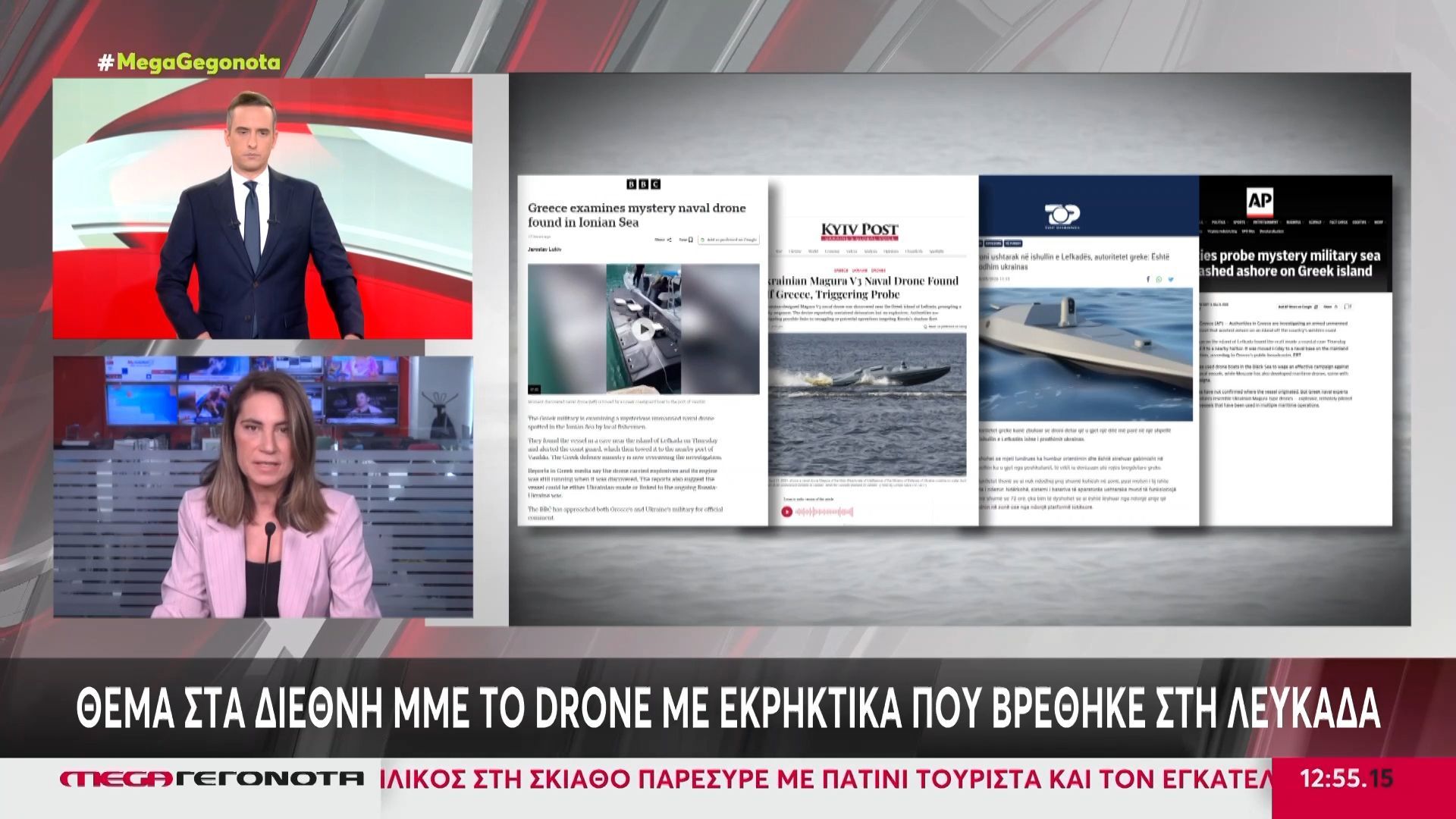Image resolution: width=1456 pixels, height=819 pixels.
Task: Click the male anchor video window
Action: 262,209
